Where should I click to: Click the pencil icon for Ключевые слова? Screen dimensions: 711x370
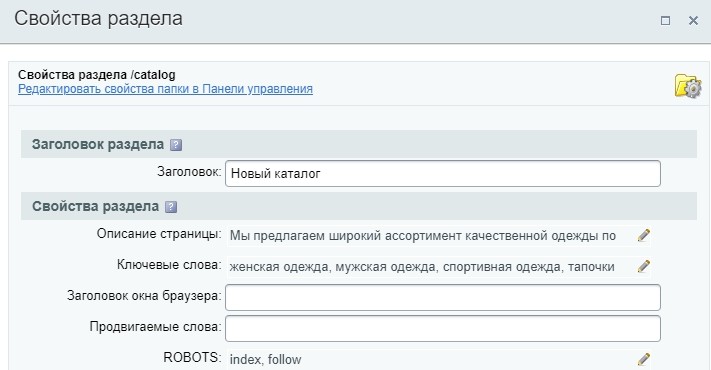[x=643, y=266]
